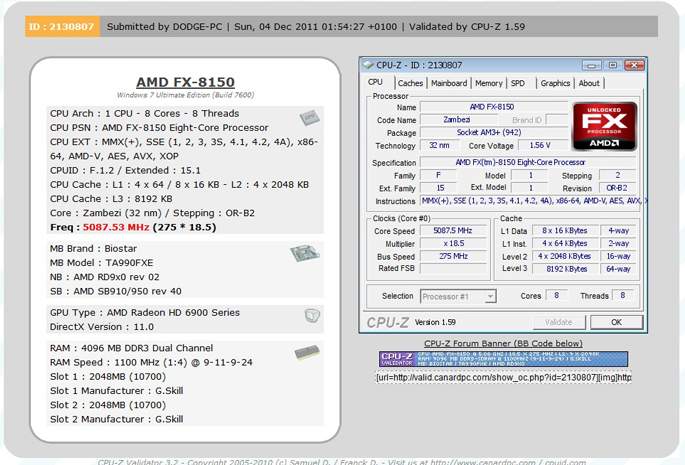
Task: Open the About tab
Action: tap(589, 83)
